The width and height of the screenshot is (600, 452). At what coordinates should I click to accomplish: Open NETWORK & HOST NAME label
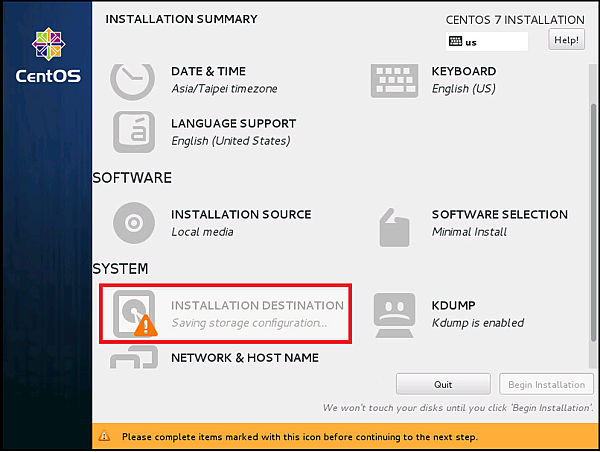pos(245,357)
